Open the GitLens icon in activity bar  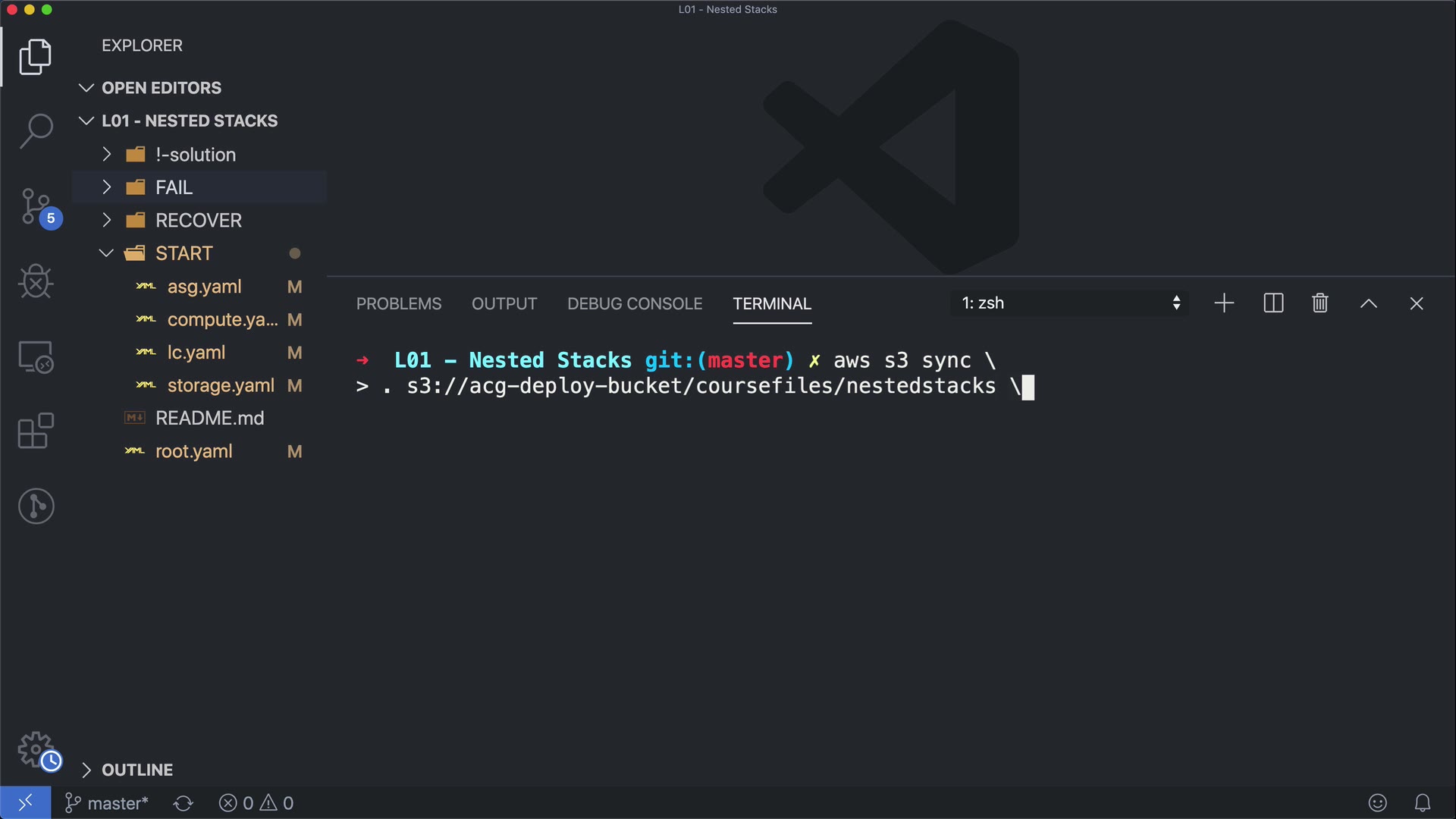(x=36, y=506)
